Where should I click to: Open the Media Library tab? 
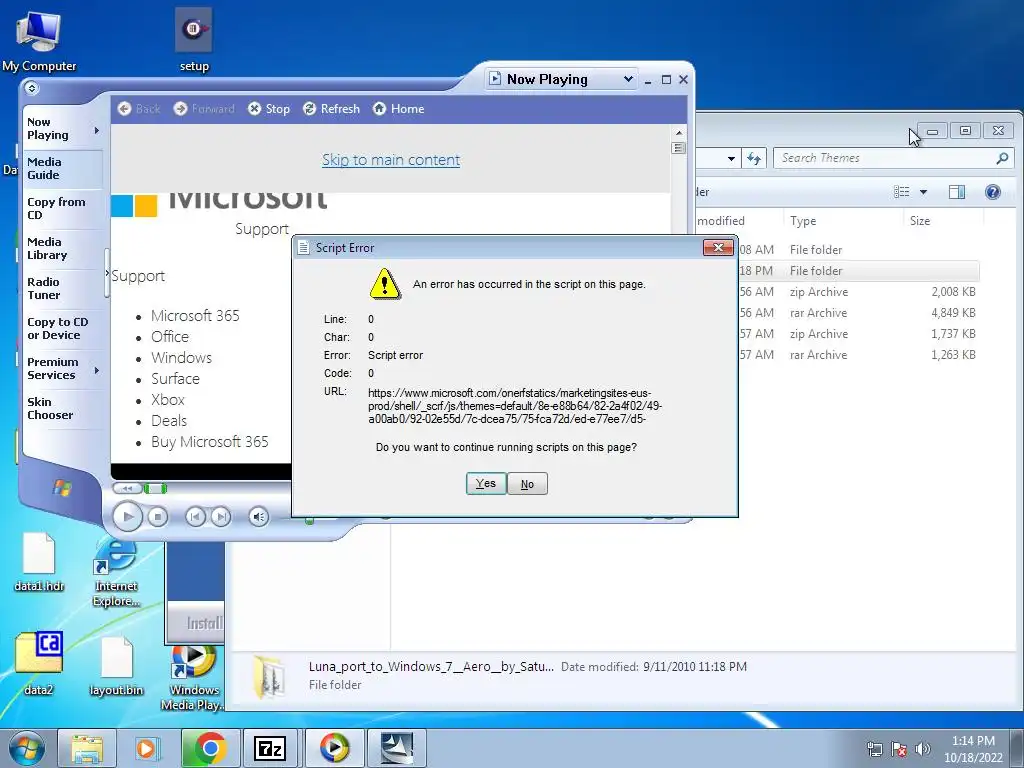pos(63,248)
